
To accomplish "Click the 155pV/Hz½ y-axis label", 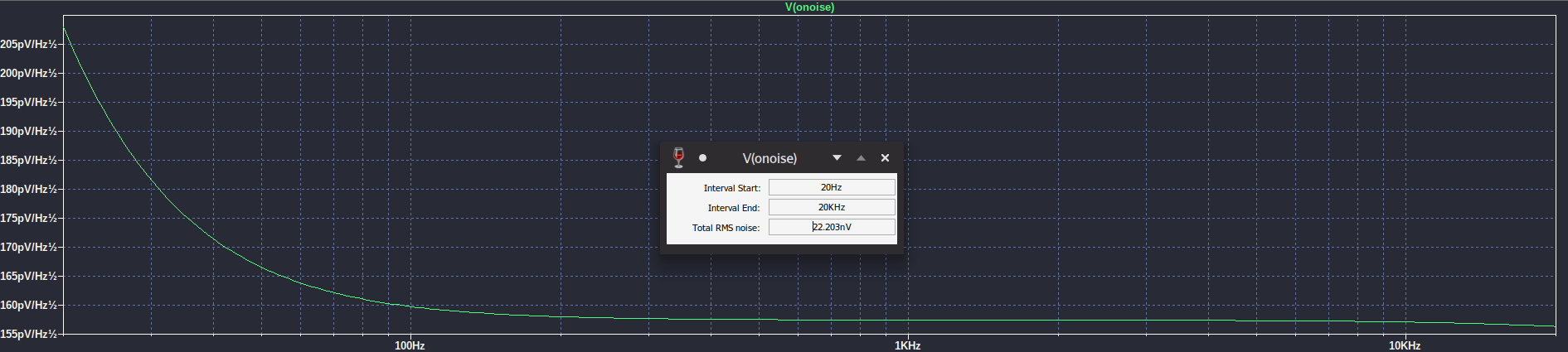I will (28, 334).
